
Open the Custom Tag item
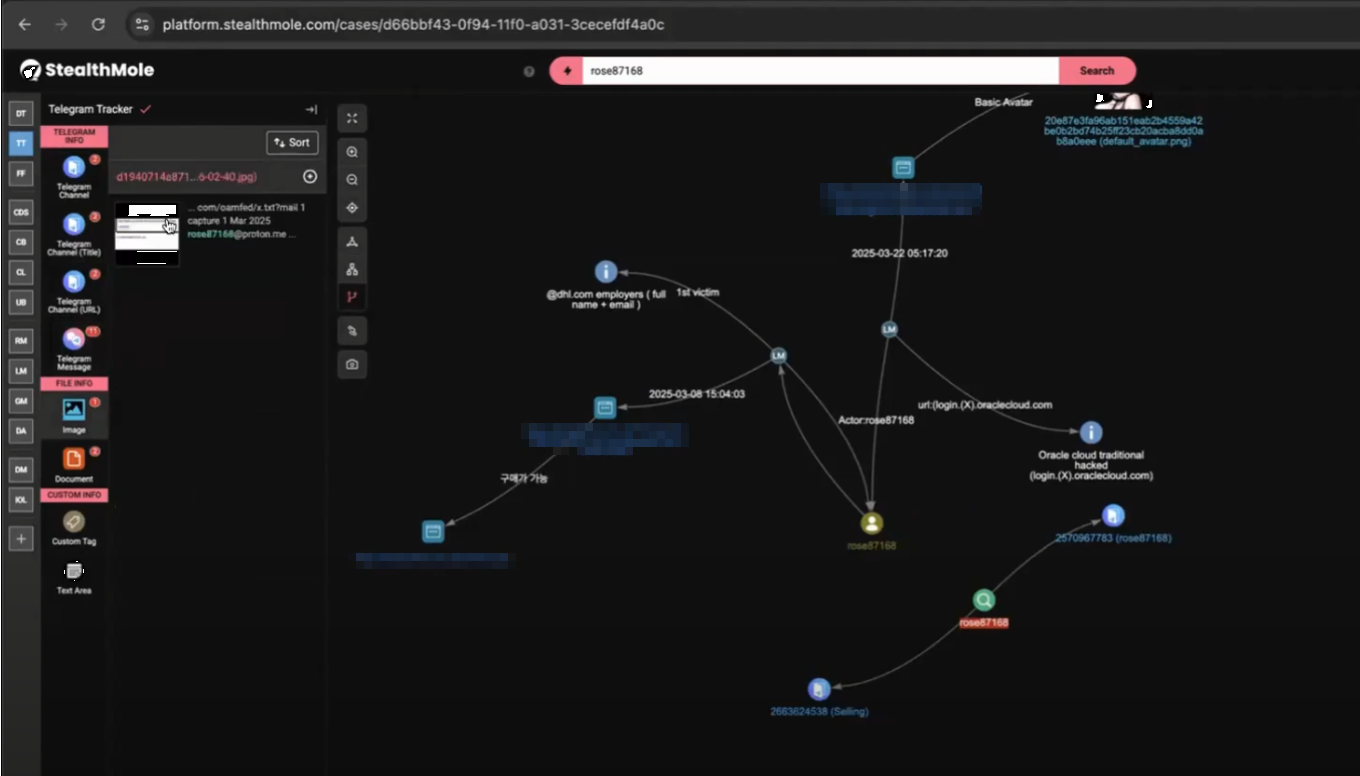click(74, 528)
